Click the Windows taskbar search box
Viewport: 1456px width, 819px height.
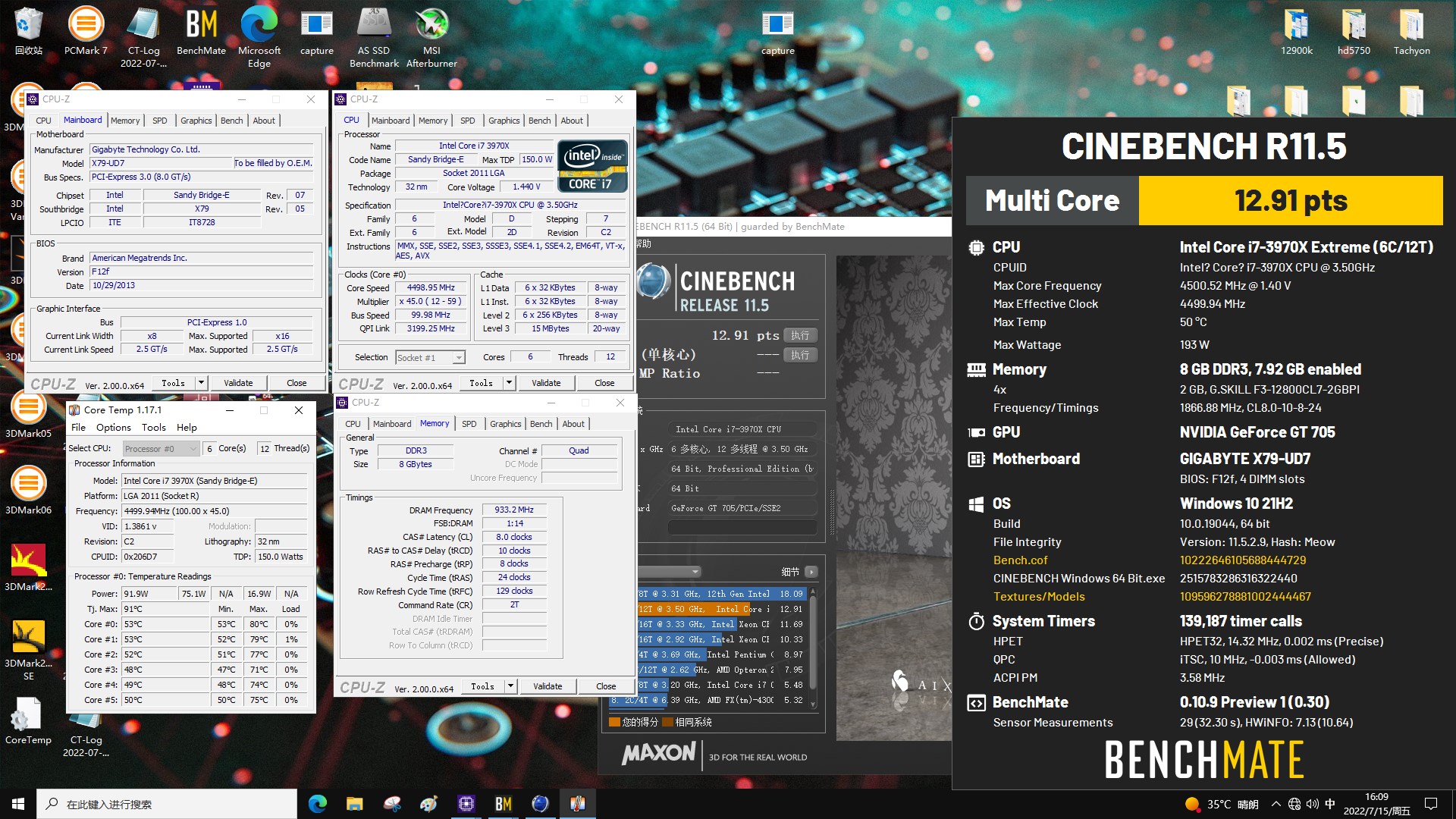(167, 804)
